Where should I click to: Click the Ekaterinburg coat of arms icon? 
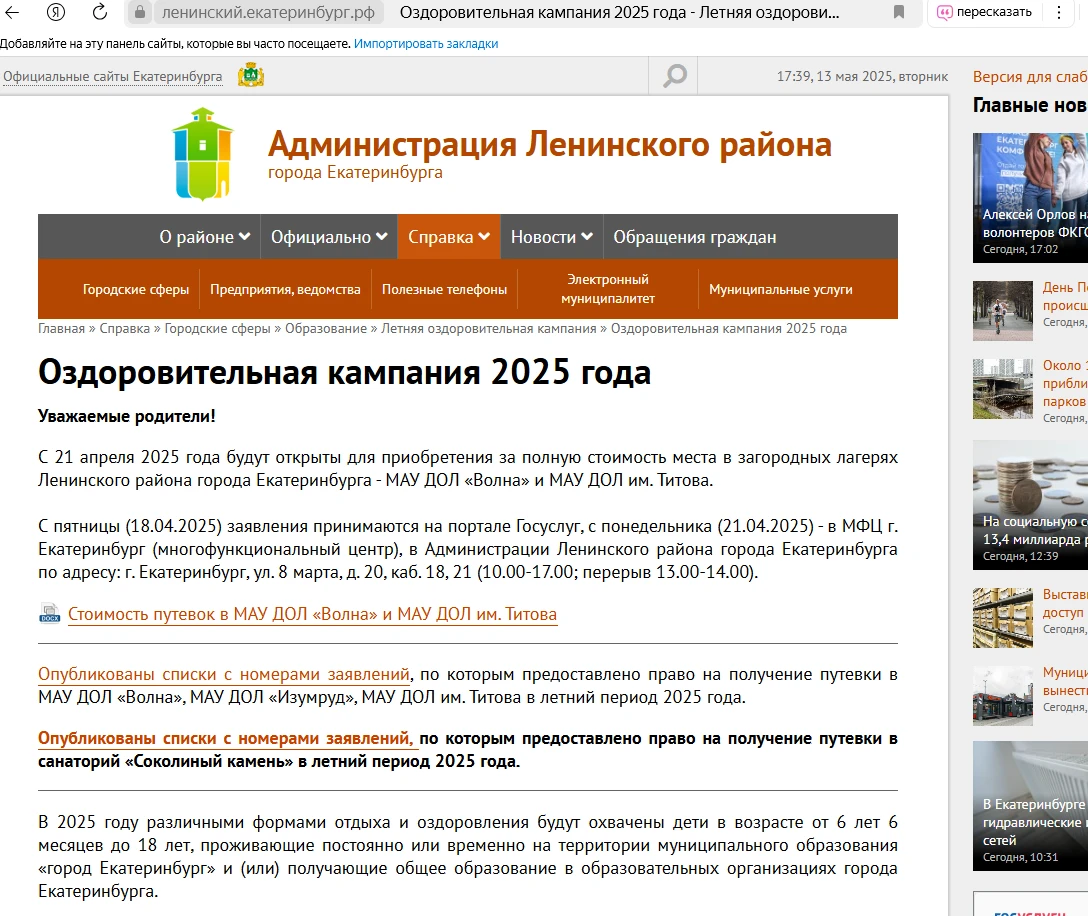251,76
